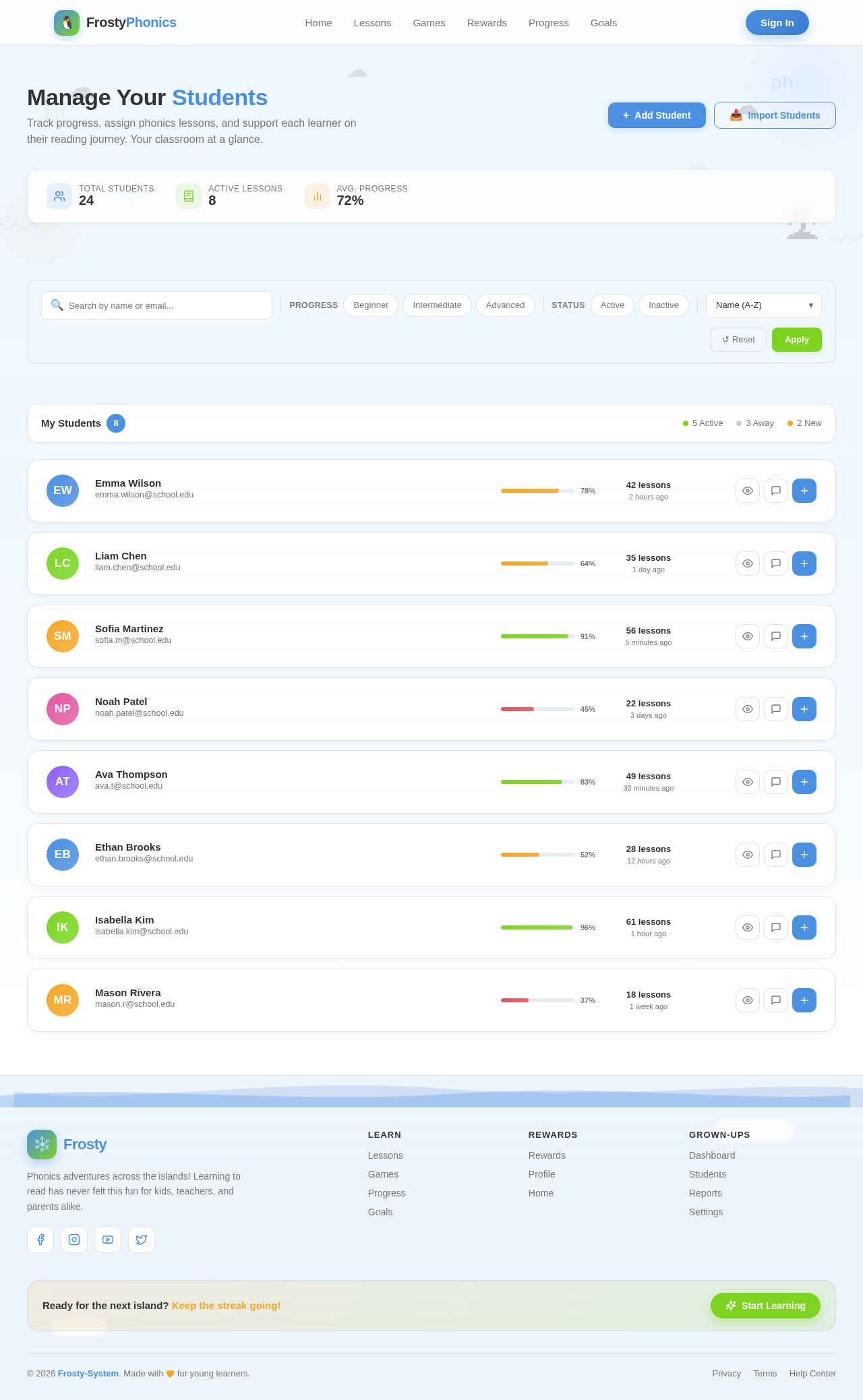Open the view icon for Emma Wilson
This screenshot has width=863, height=1400.
point(747,491)
